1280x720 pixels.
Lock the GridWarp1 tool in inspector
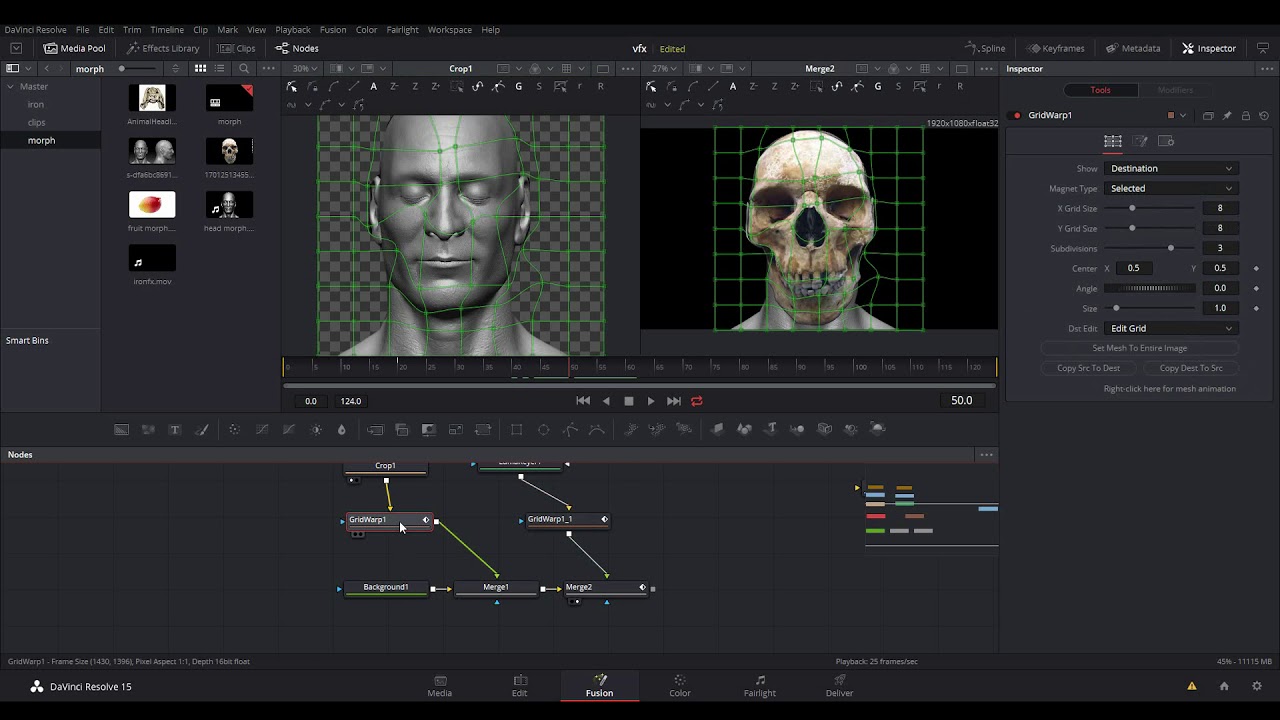coord(1245,115)
